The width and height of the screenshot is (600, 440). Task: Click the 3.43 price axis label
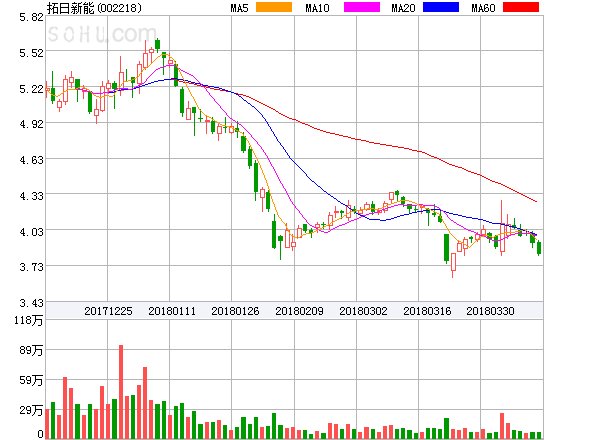point(31,303)
